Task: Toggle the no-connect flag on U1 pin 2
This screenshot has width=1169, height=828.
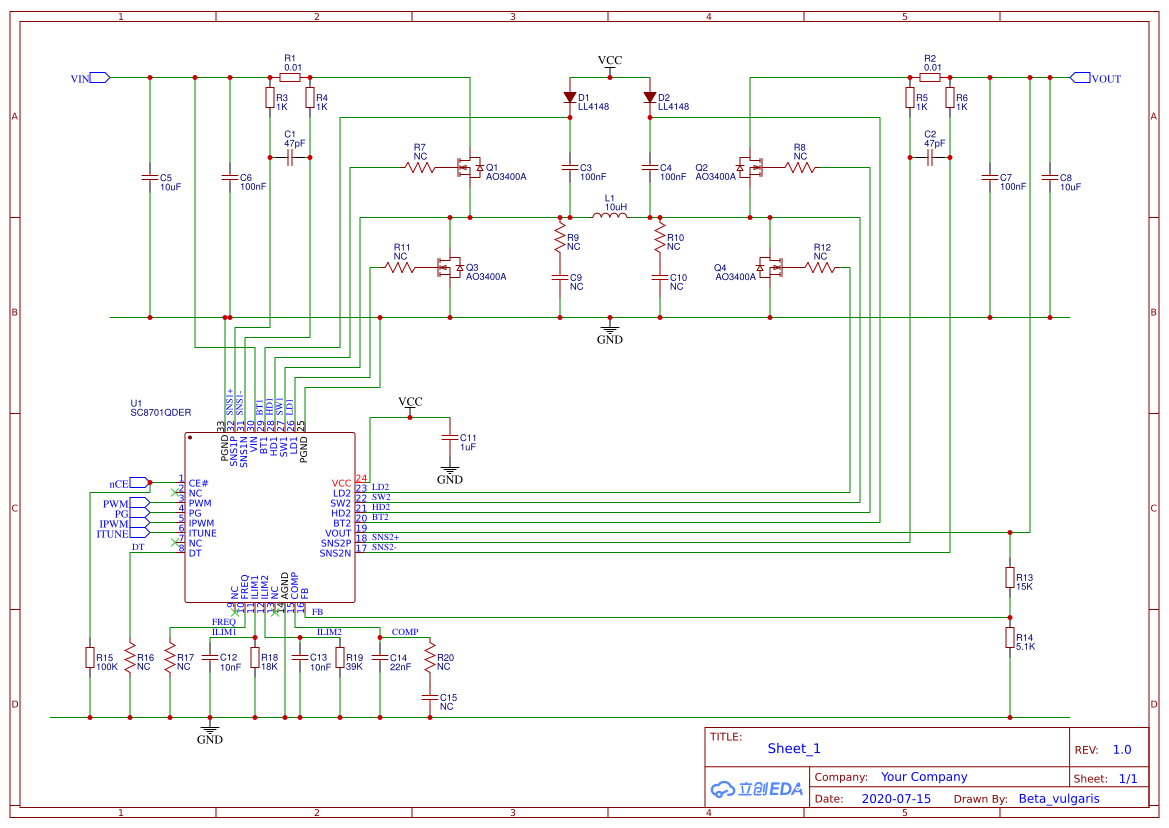Action: pos(174,492)
